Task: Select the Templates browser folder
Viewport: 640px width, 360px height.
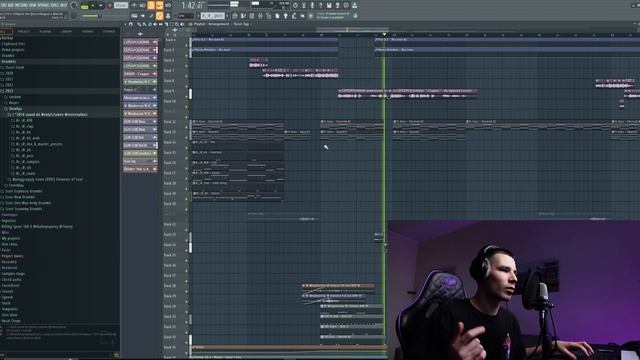Action: pos(9,309)
